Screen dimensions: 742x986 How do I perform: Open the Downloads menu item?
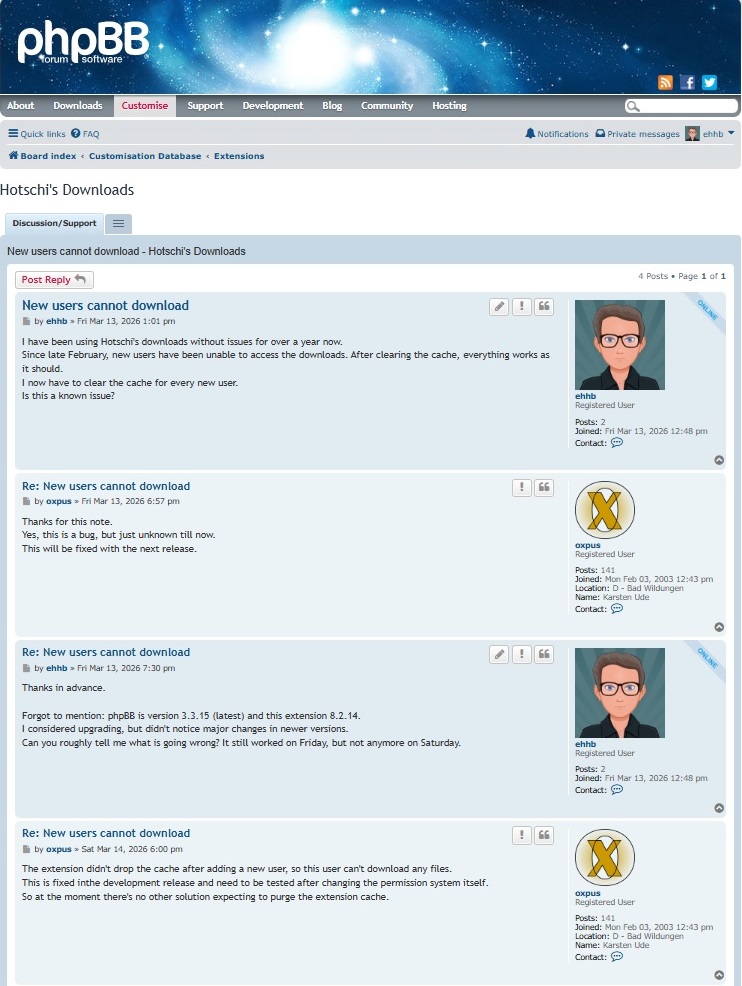pos(78,106)
